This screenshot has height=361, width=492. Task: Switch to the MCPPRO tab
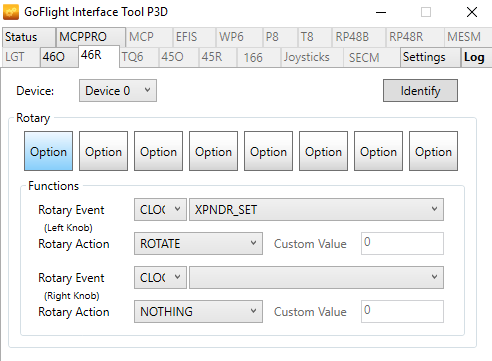point(91,37)
